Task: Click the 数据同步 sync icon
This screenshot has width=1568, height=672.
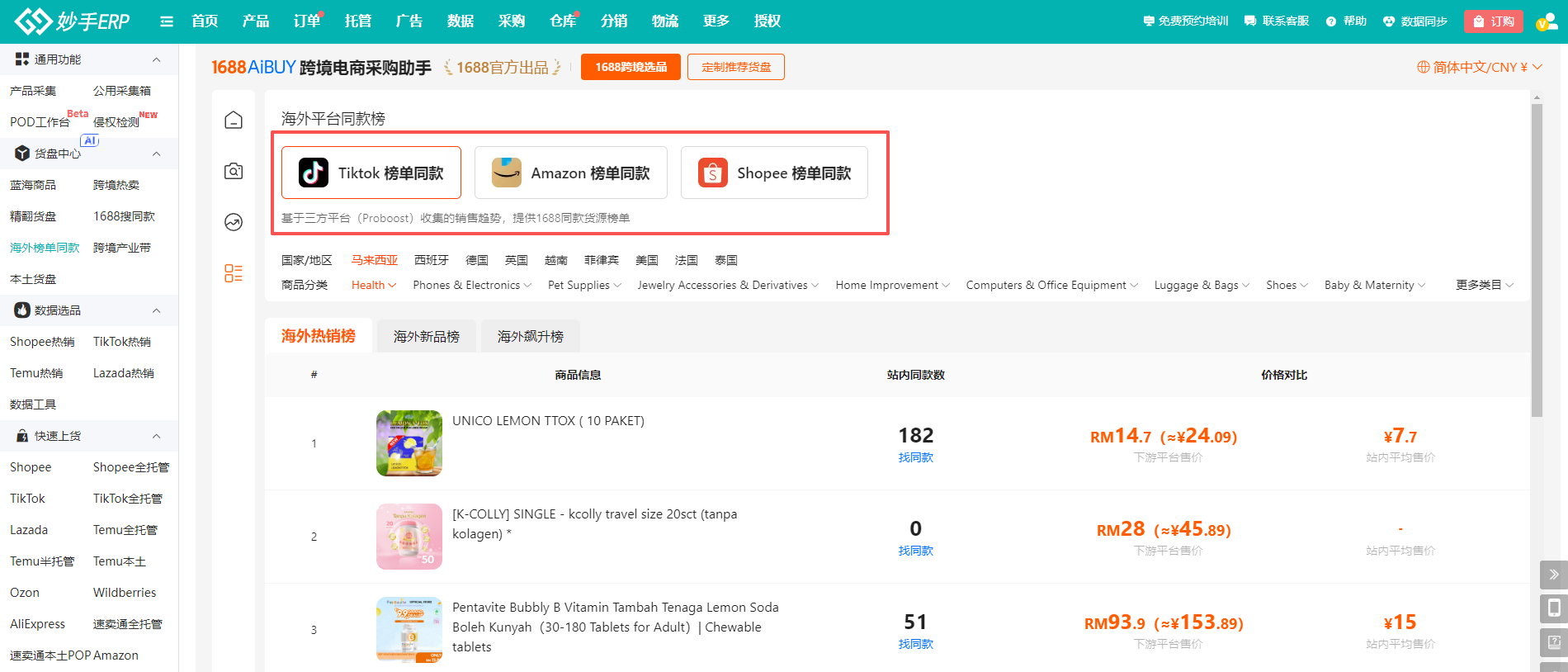Action: click(x=1389, y=21)
